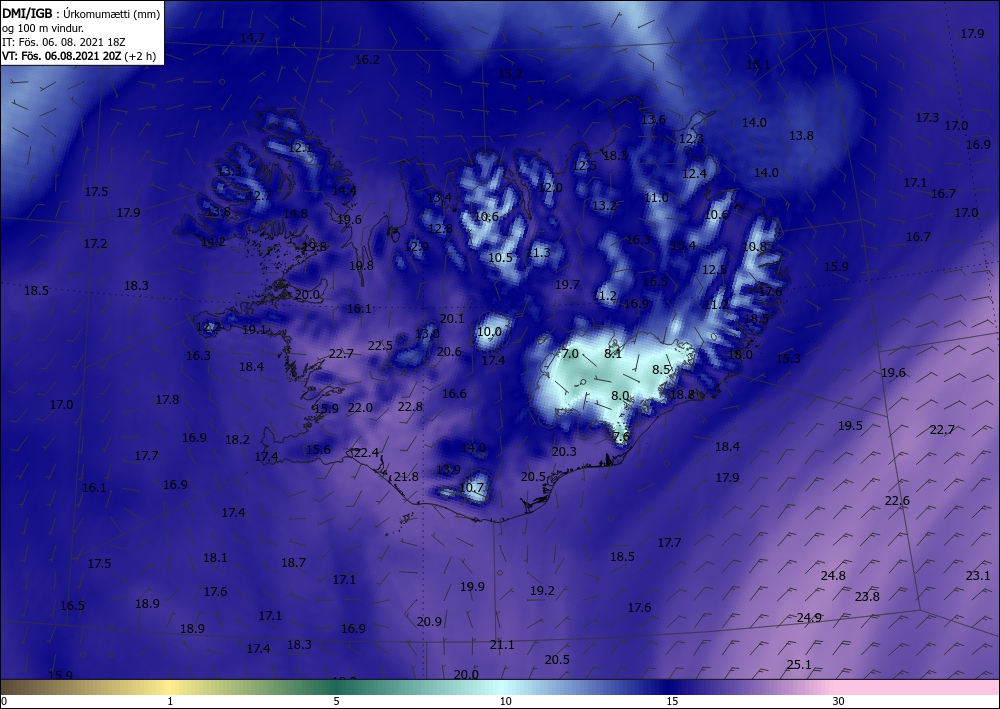1000x709 pixels.
Task: Click the color scale label '1'
Action: pos(170,701)
